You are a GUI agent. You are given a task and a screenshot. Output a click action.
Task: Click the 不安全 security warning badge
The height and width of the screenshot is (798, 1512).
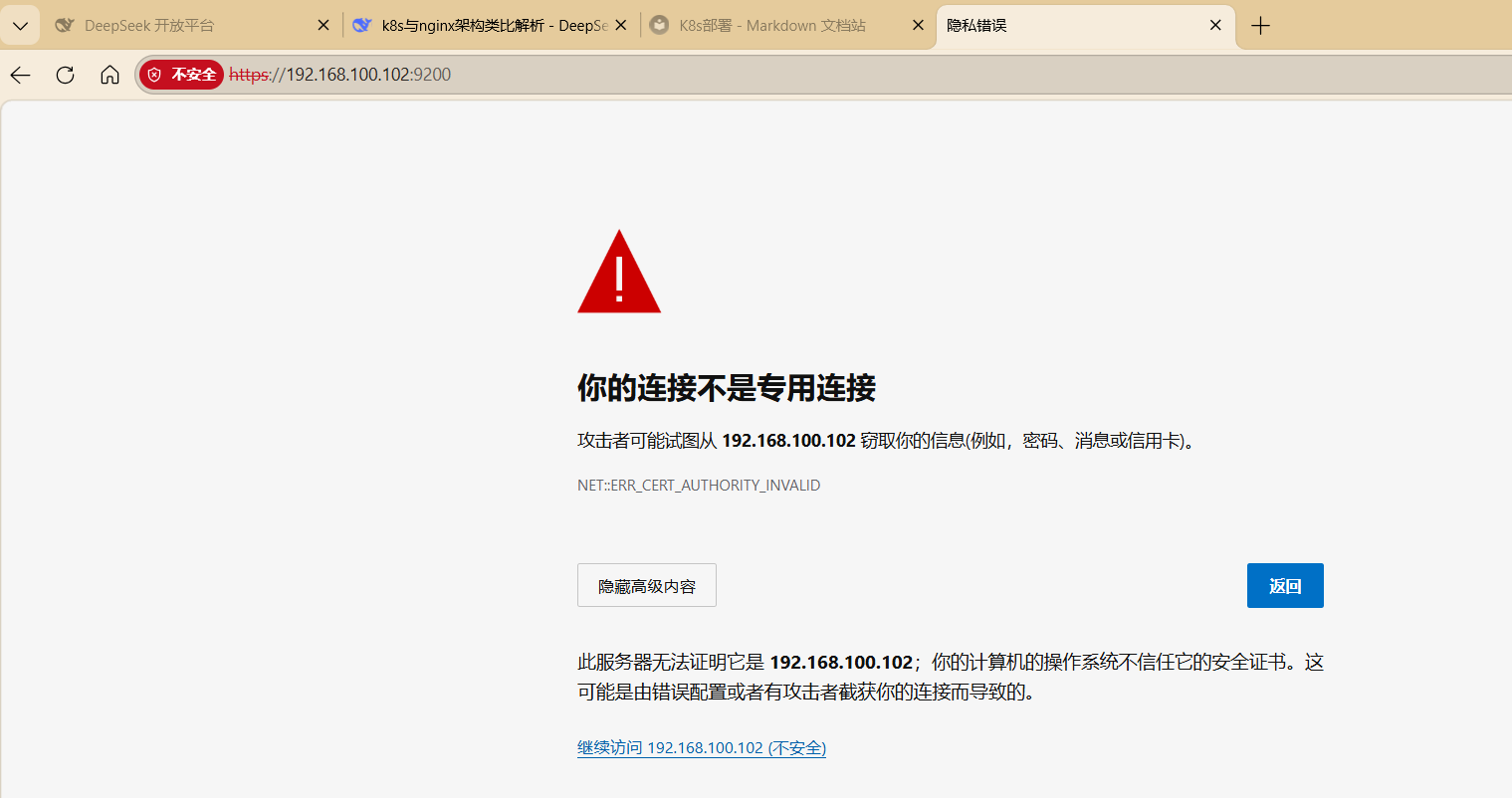[181, 75]
